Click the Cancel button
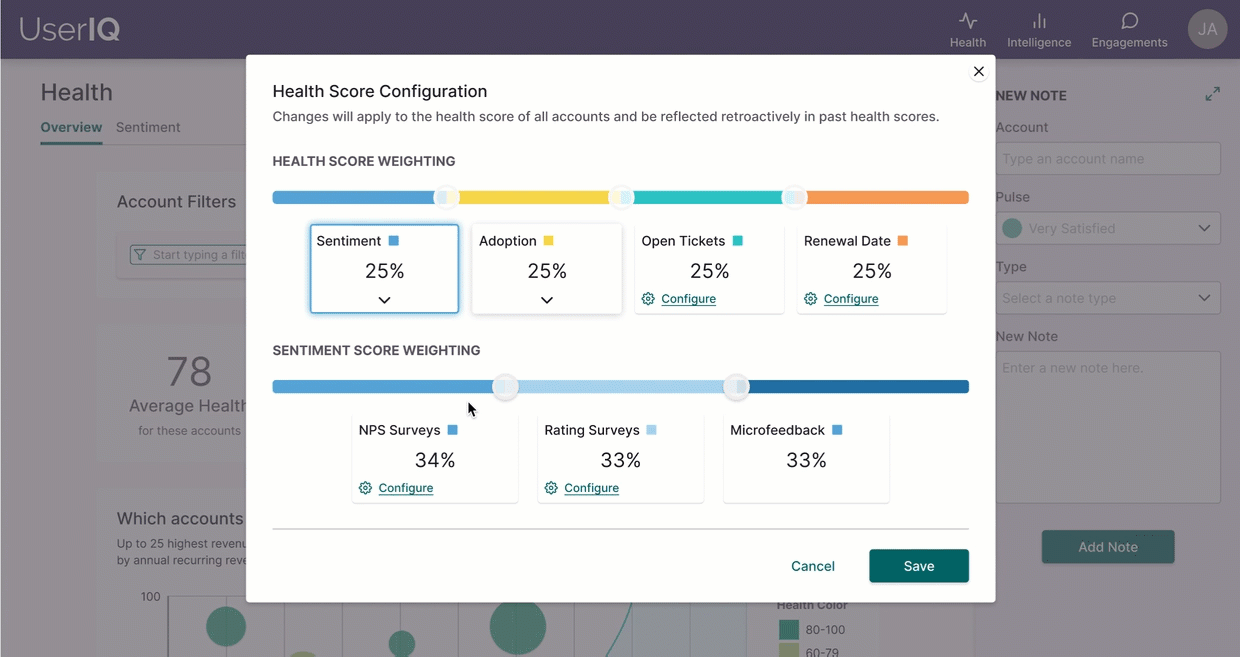Viewport: 1240px width, 657px height. point(813,566)
